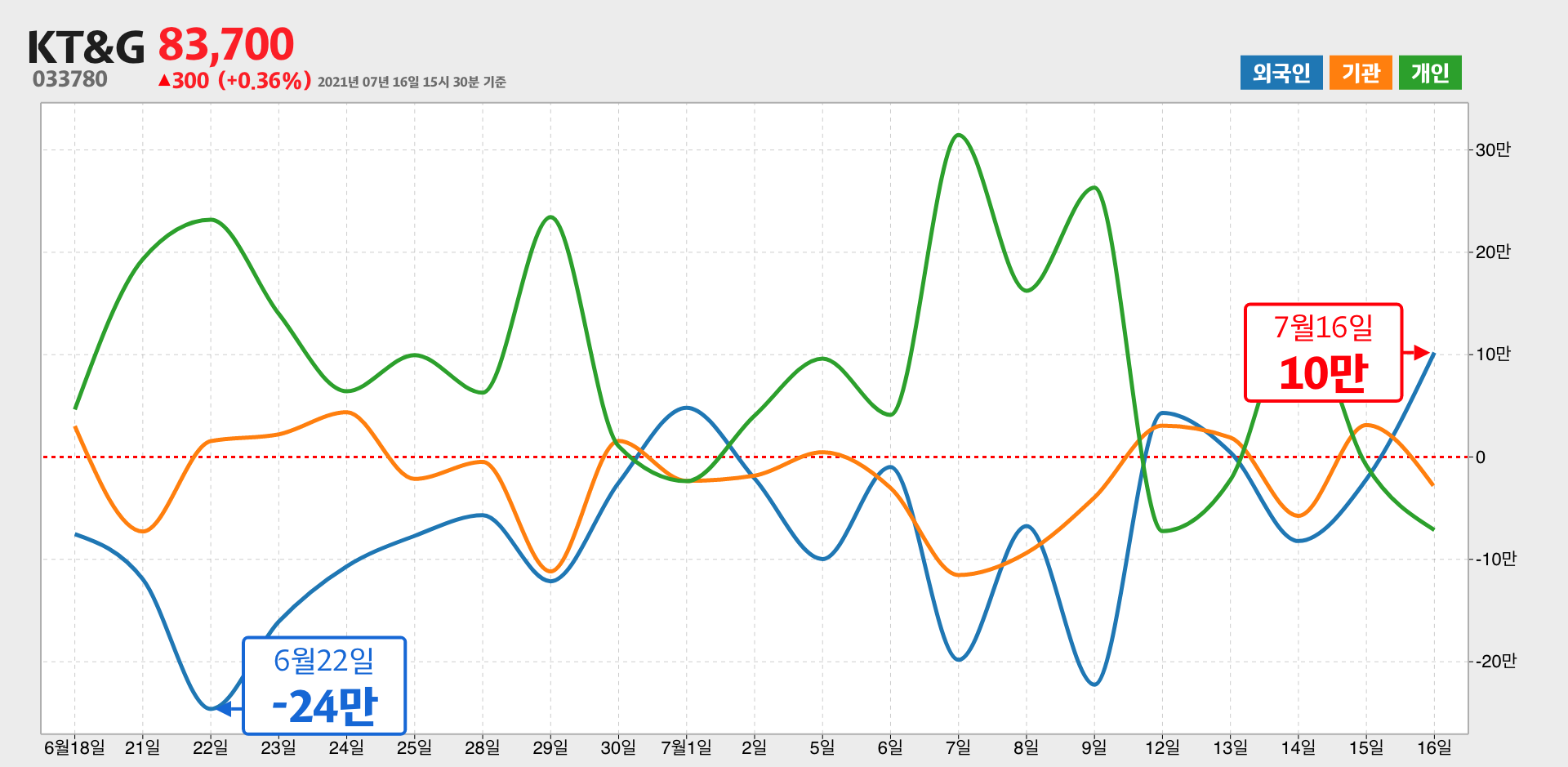Click the blue line trough at 9일
This screenshot has width=1568, height=767.
[x=1094, y=685]
